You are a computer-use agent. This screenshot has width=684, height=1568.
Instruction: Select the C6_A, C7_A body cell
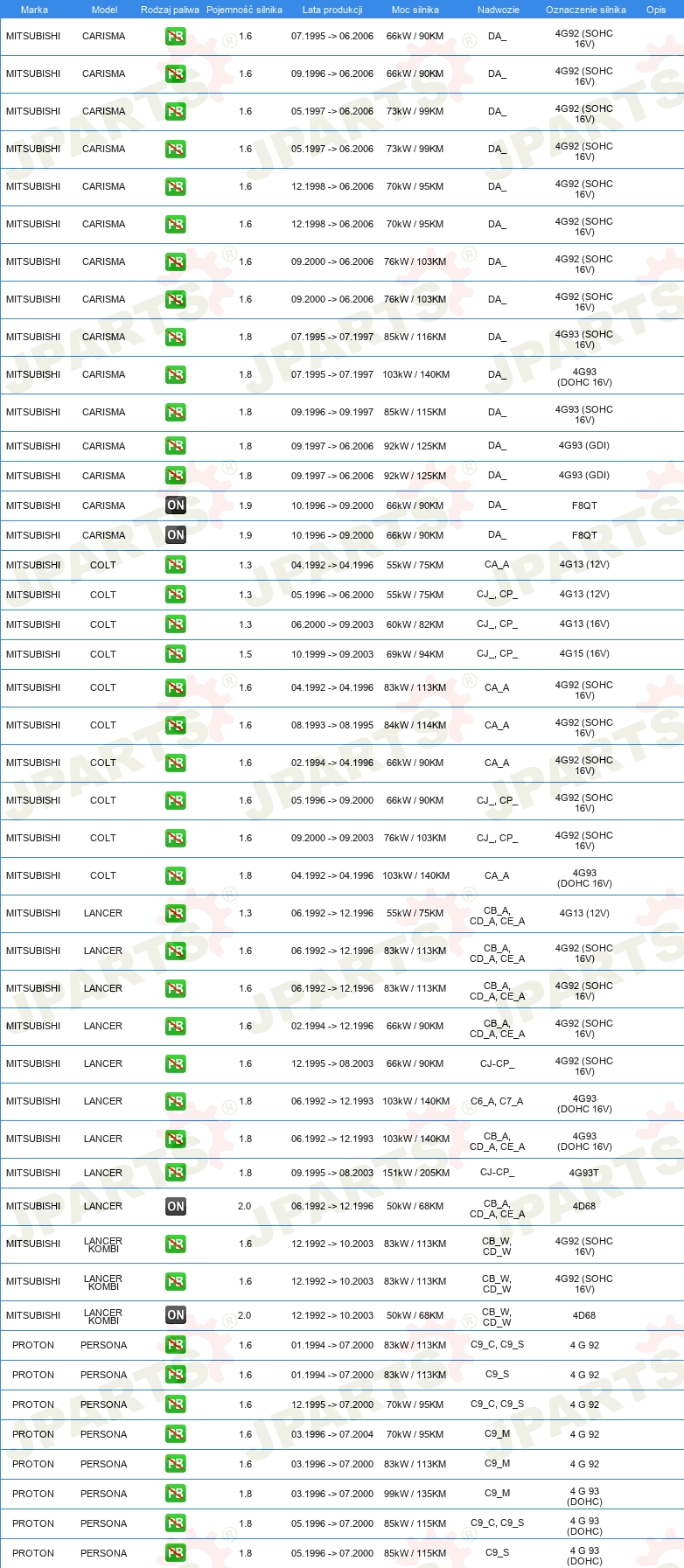[497, 1102]
